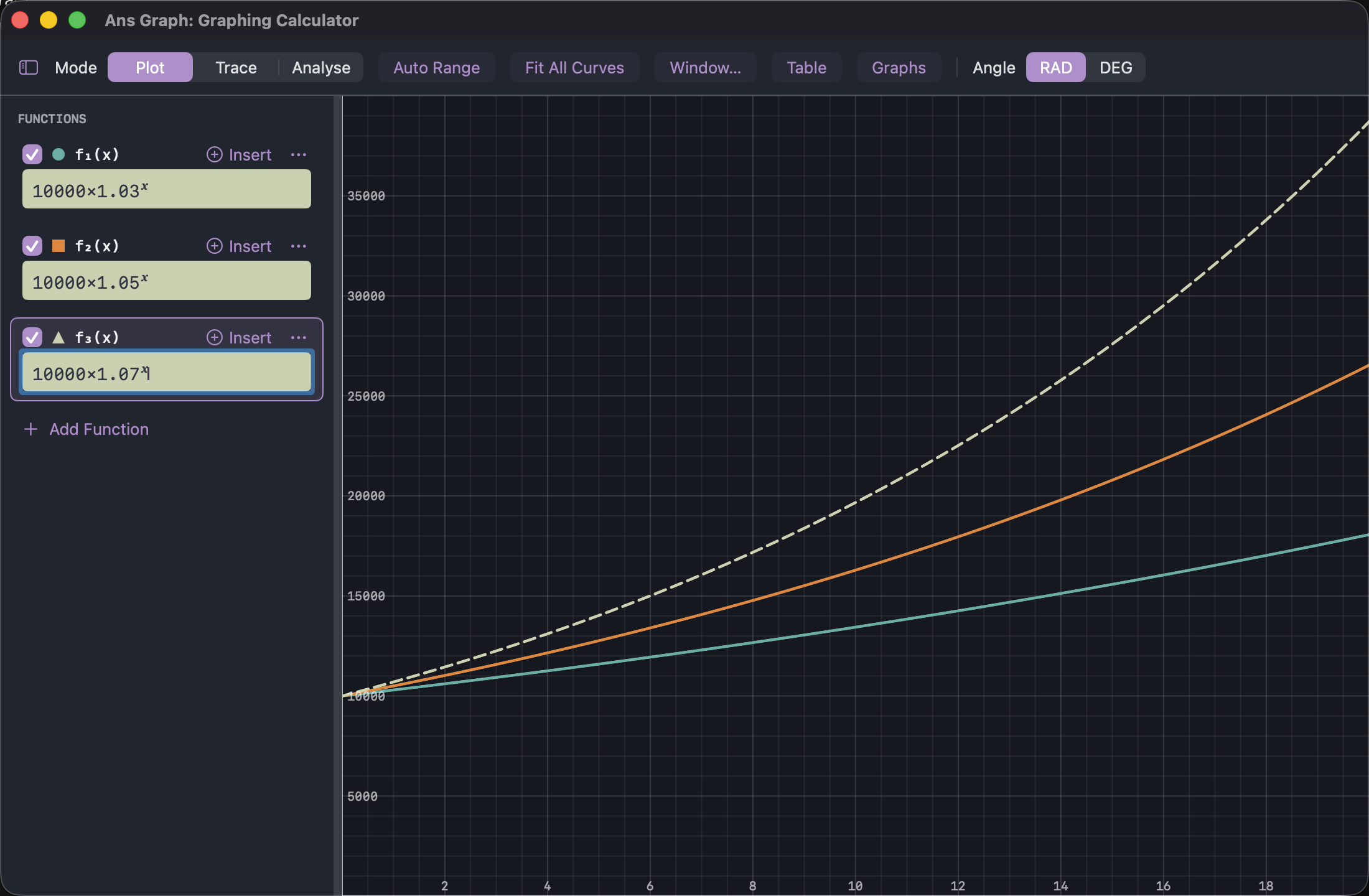Open the more options menu for f₂(x)
The width and height of the screenshot is (1369, 896).
[x=299, y=246]
